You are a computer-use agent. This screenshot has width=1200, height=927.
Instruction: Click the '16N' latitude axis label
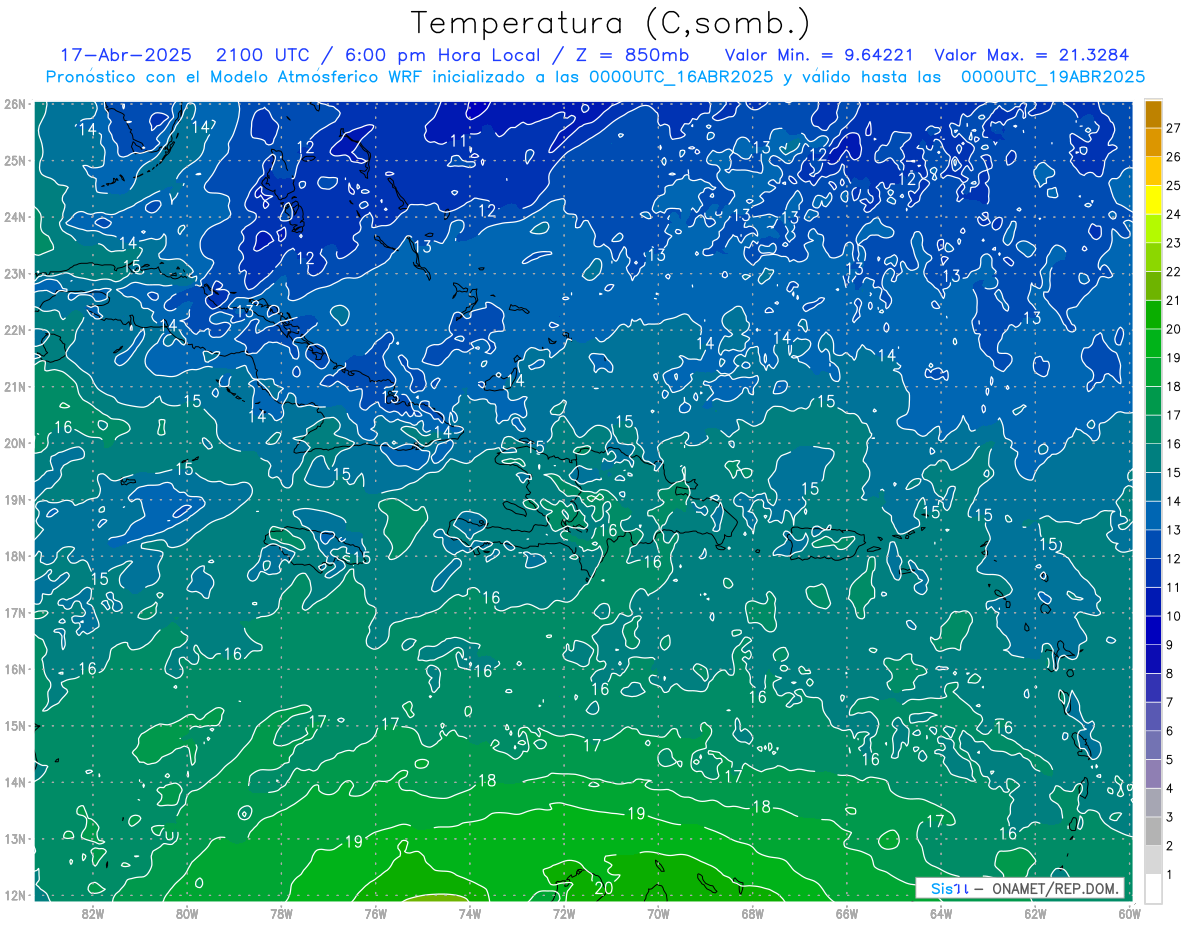(x=14, y=669)
